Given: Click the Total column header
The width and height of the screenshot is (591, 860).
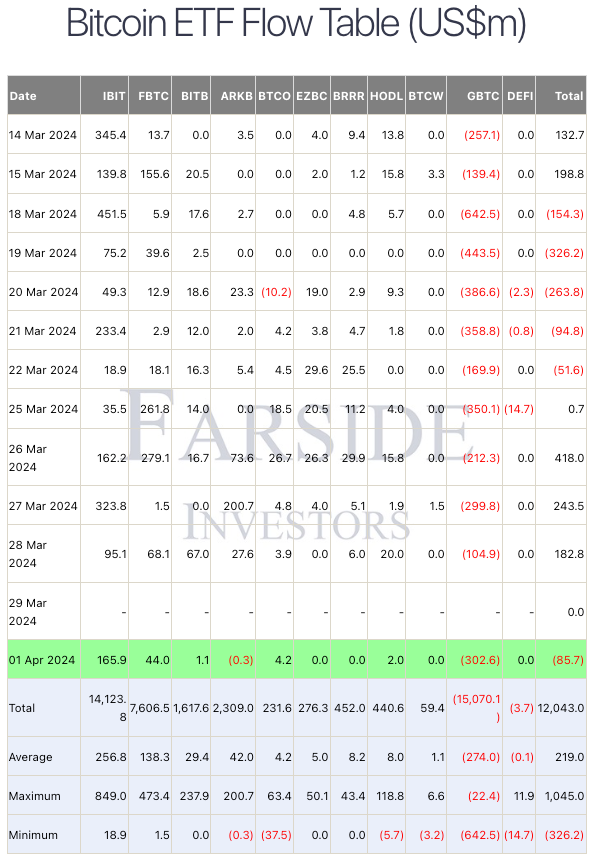Looking at the screenshot, I should tap(561, 95).
